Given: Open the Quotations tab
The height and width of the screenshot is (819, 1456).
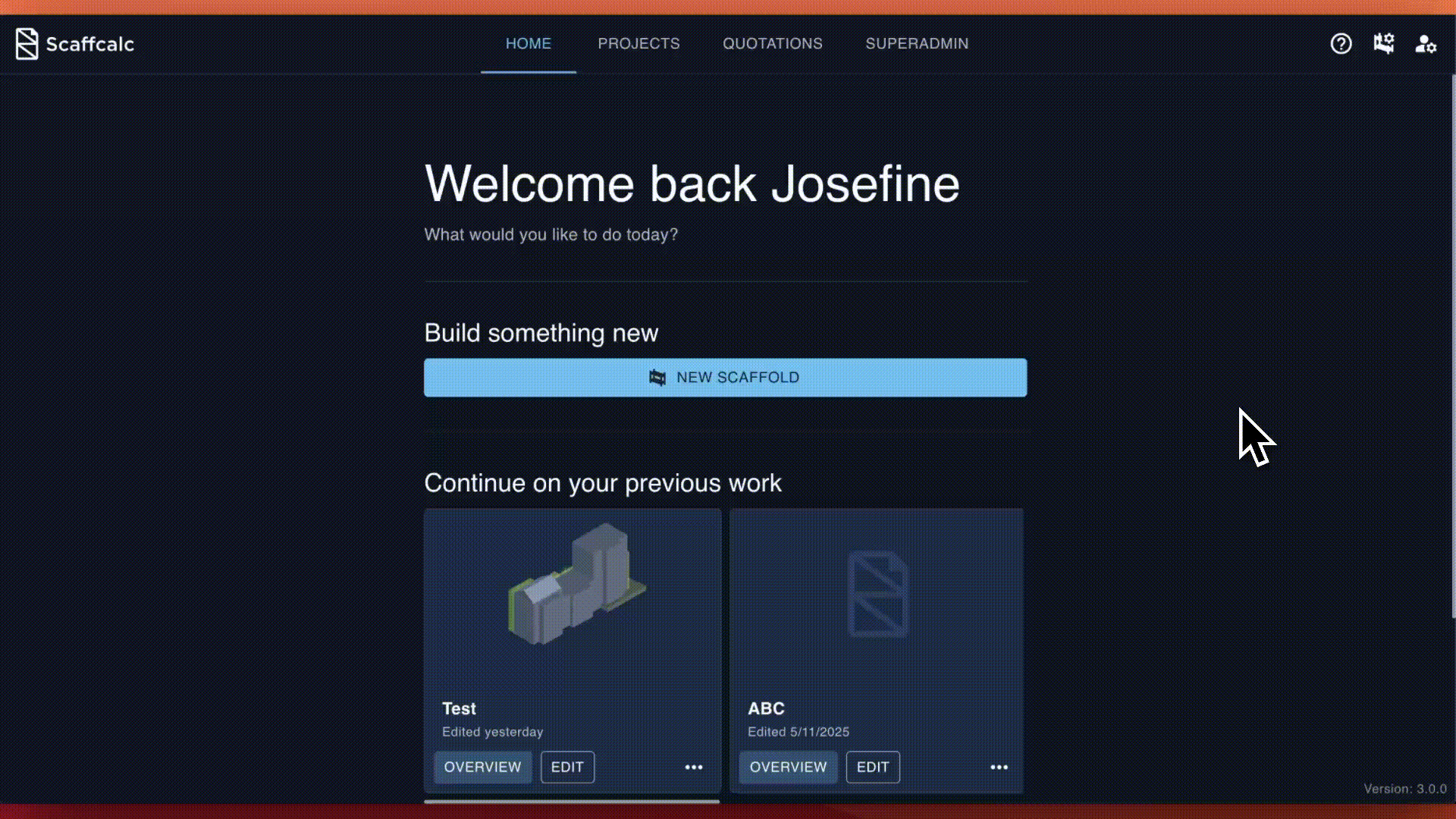Looking at the screenshot, I should coord(772,44).
